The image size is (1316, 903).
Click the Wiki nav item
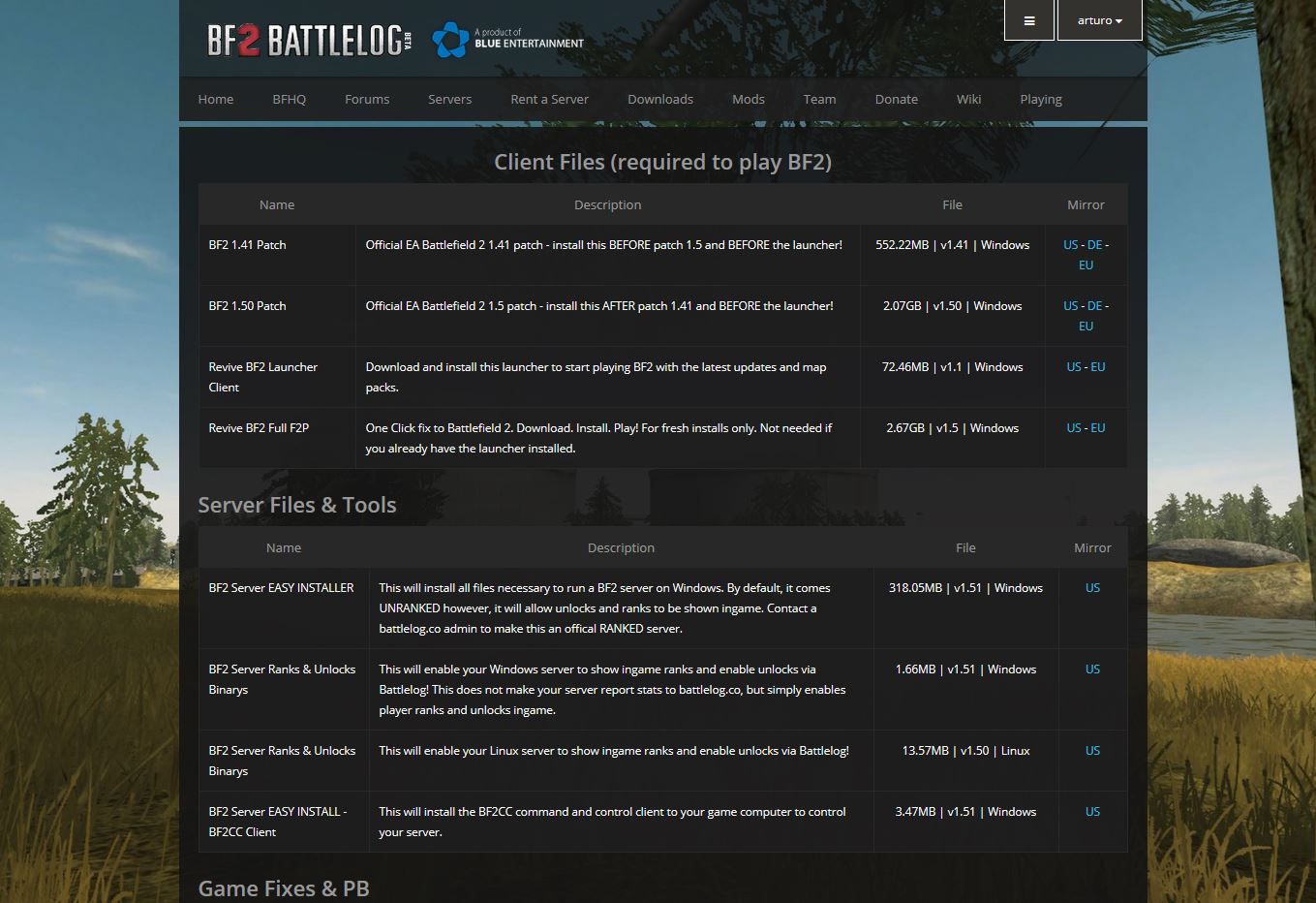click(968, 99)
